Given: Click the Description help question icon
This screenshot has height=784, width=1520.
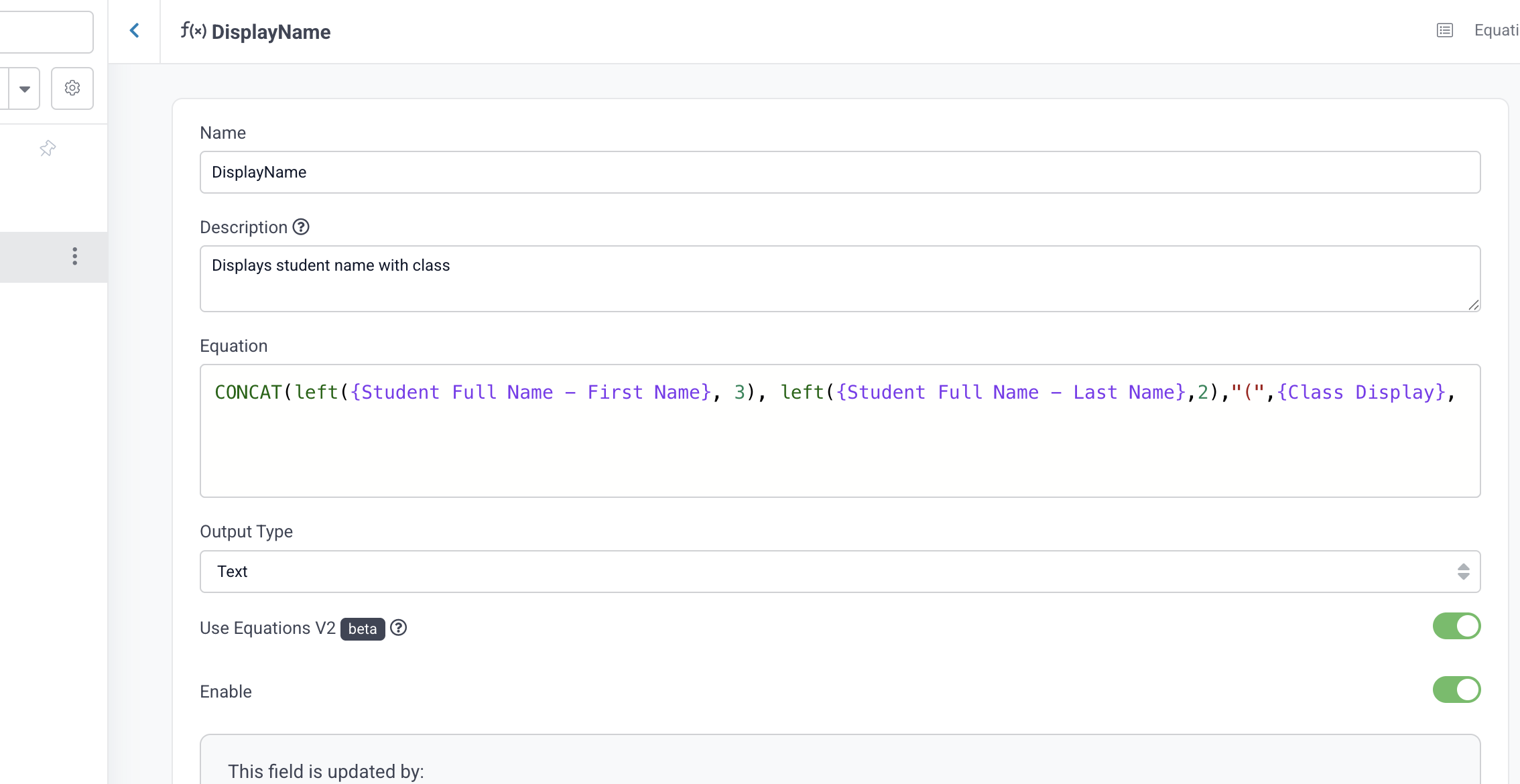Looking at the screenshot, I should 301,227.
